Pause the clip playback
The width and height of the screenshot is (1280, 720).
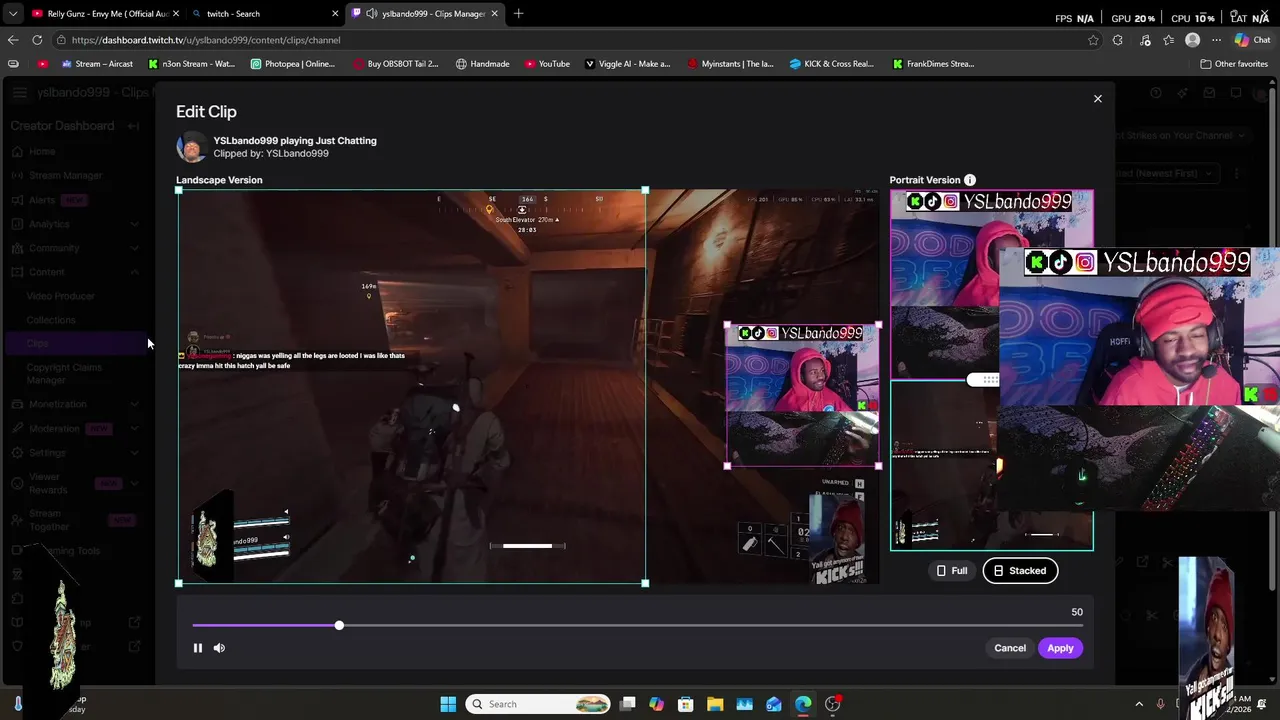click(x=198, y=648)
